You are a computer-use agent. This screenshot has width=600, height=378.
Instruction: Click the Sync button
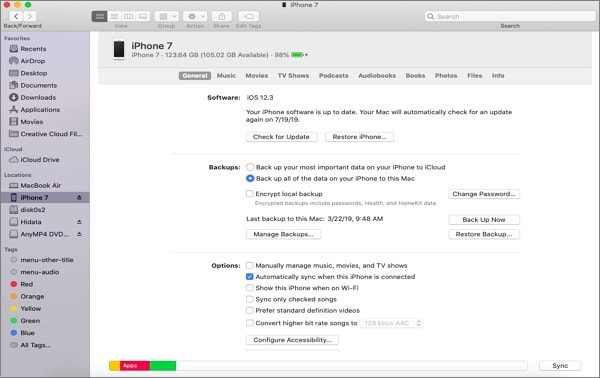pos(560,366)
